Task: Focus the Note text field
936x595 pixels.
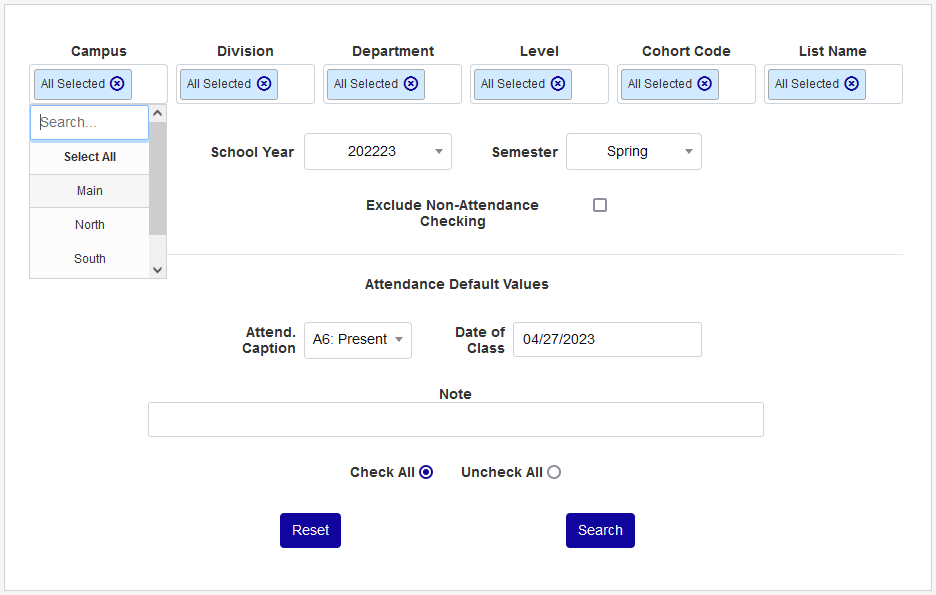Action: [x=455, y=420]
